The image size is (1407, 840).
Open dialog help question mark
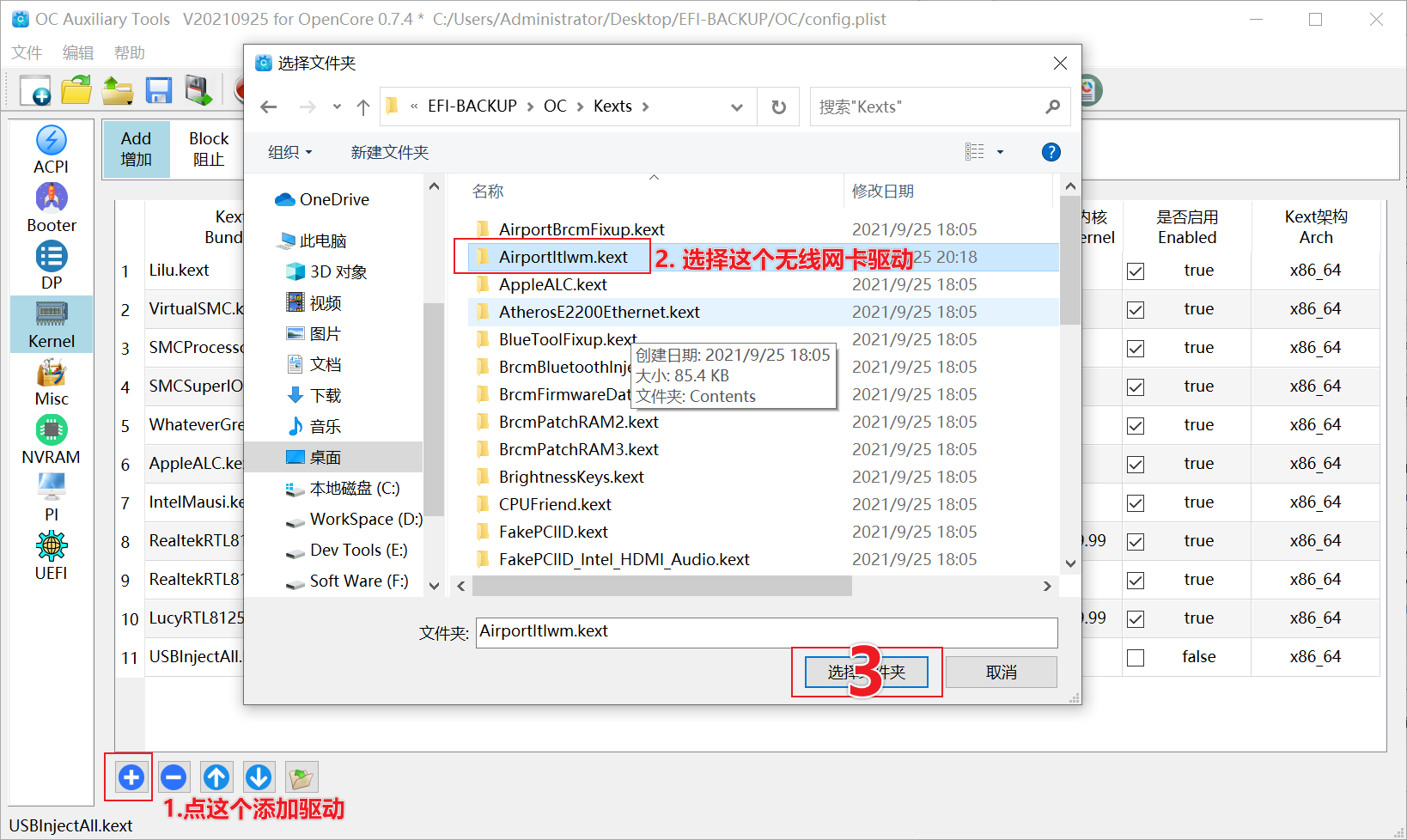pyautogui.click(x=1051, y=152)
